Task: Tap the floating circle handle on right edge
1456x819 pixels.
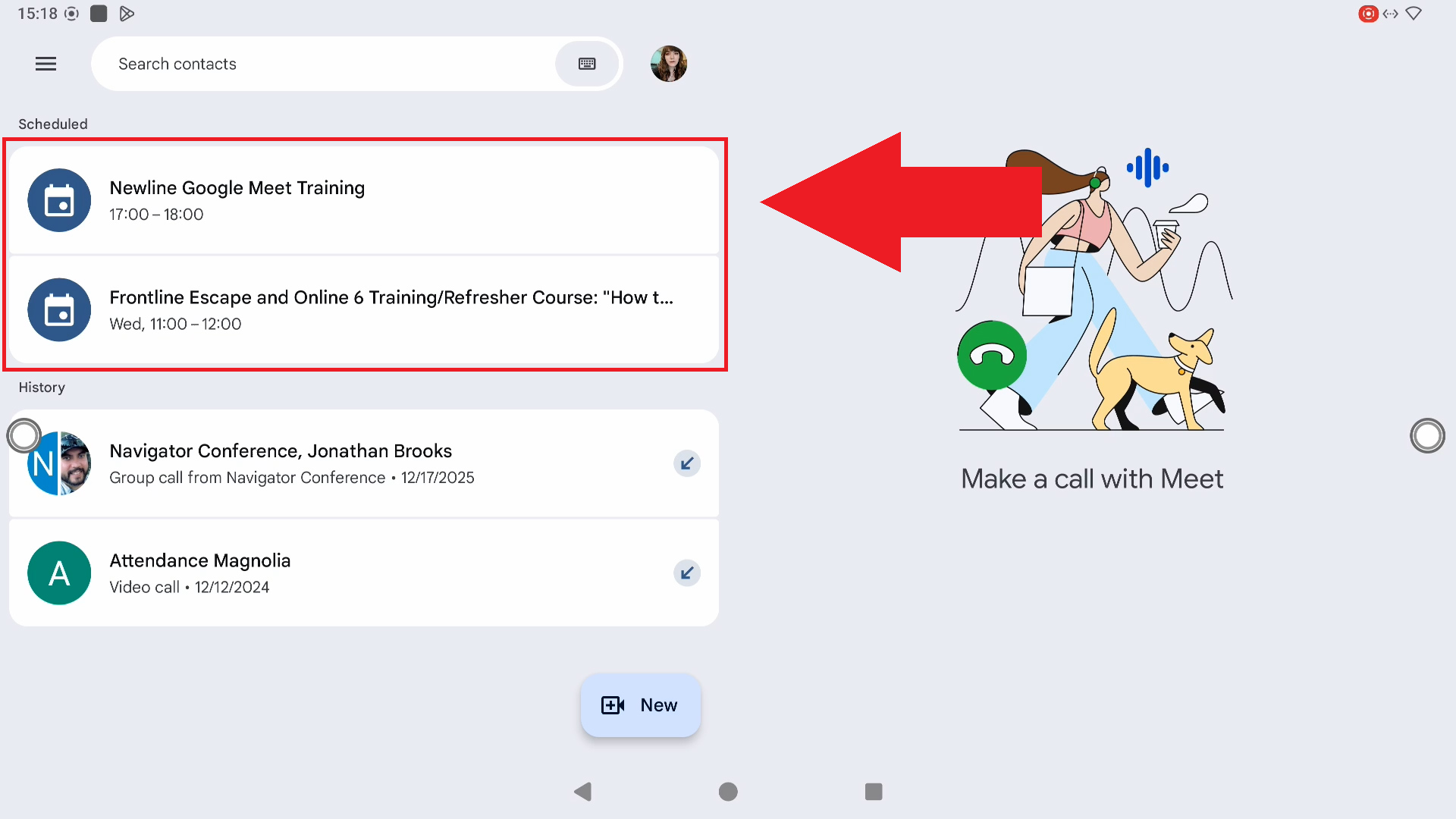Action: point(1427,436)
